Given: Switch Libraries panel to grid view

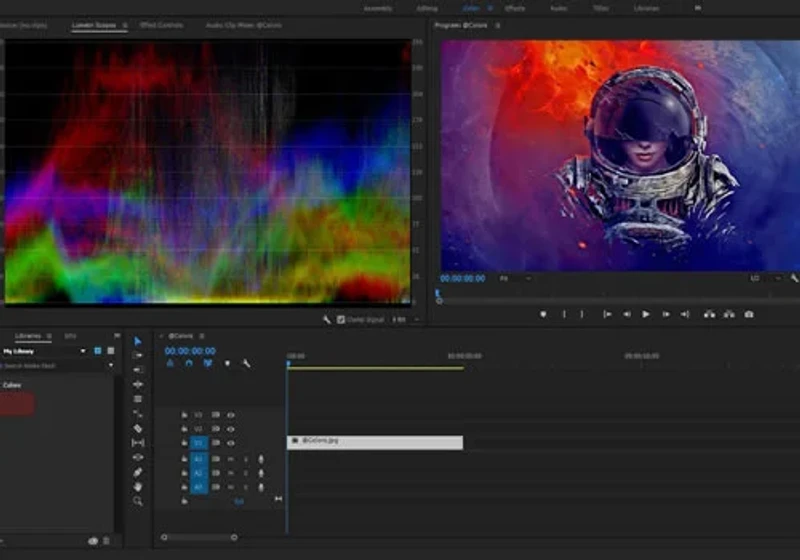Looking at the screenshot, I should tap(97, 351).
